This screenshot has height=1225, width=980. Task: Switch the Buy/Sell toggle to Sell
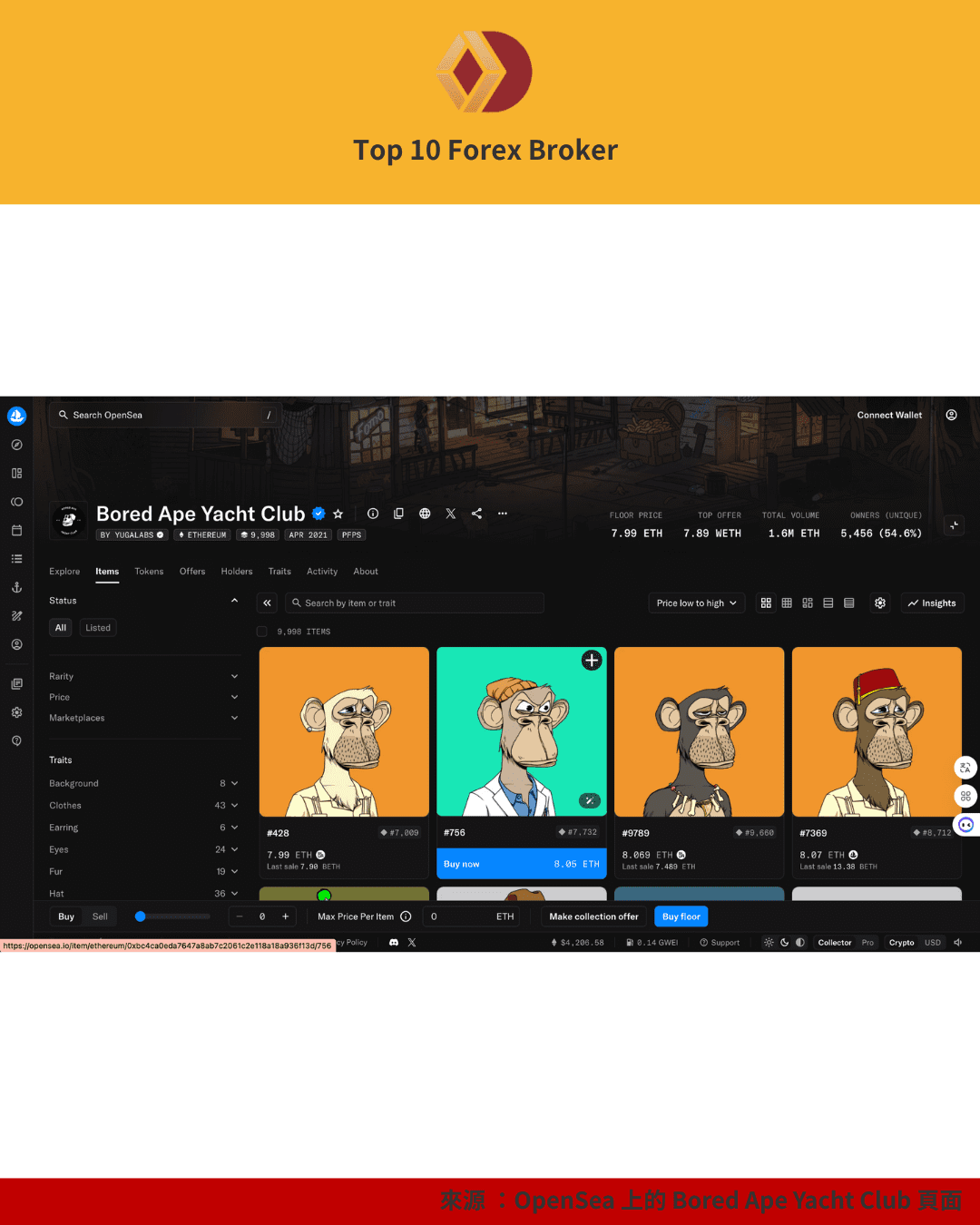[100, 916]
